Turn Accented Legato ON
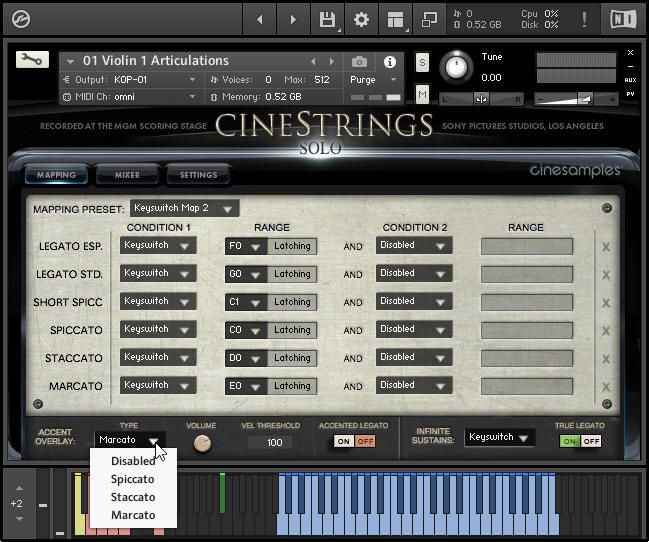Image resolution: width=649 pixels, height=542 pixels. point(344,441)
